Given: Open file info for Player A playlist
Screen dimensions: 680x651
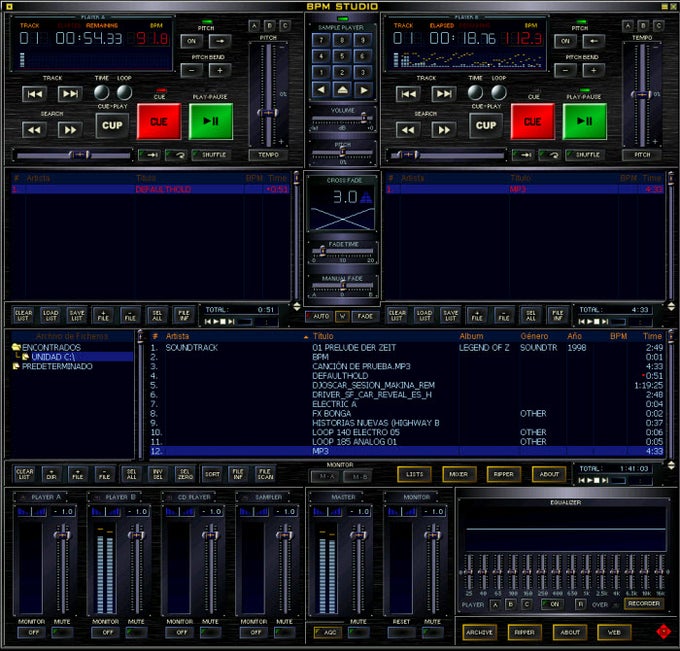Looking at the screenshot, I should click(x=183, y=315).
